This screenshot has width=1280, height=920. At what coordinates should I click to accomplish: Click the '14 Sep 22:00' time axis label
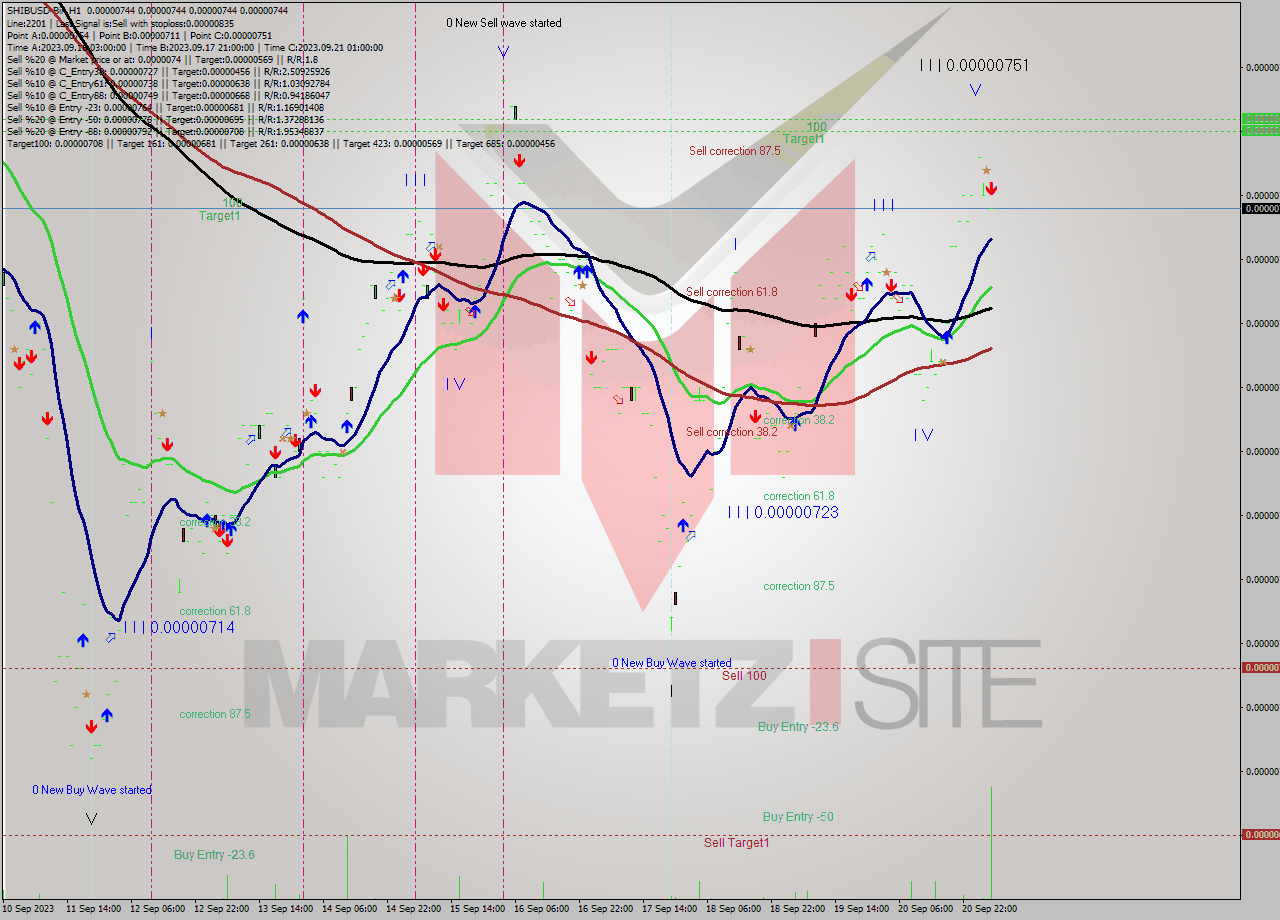coord(414,909)
